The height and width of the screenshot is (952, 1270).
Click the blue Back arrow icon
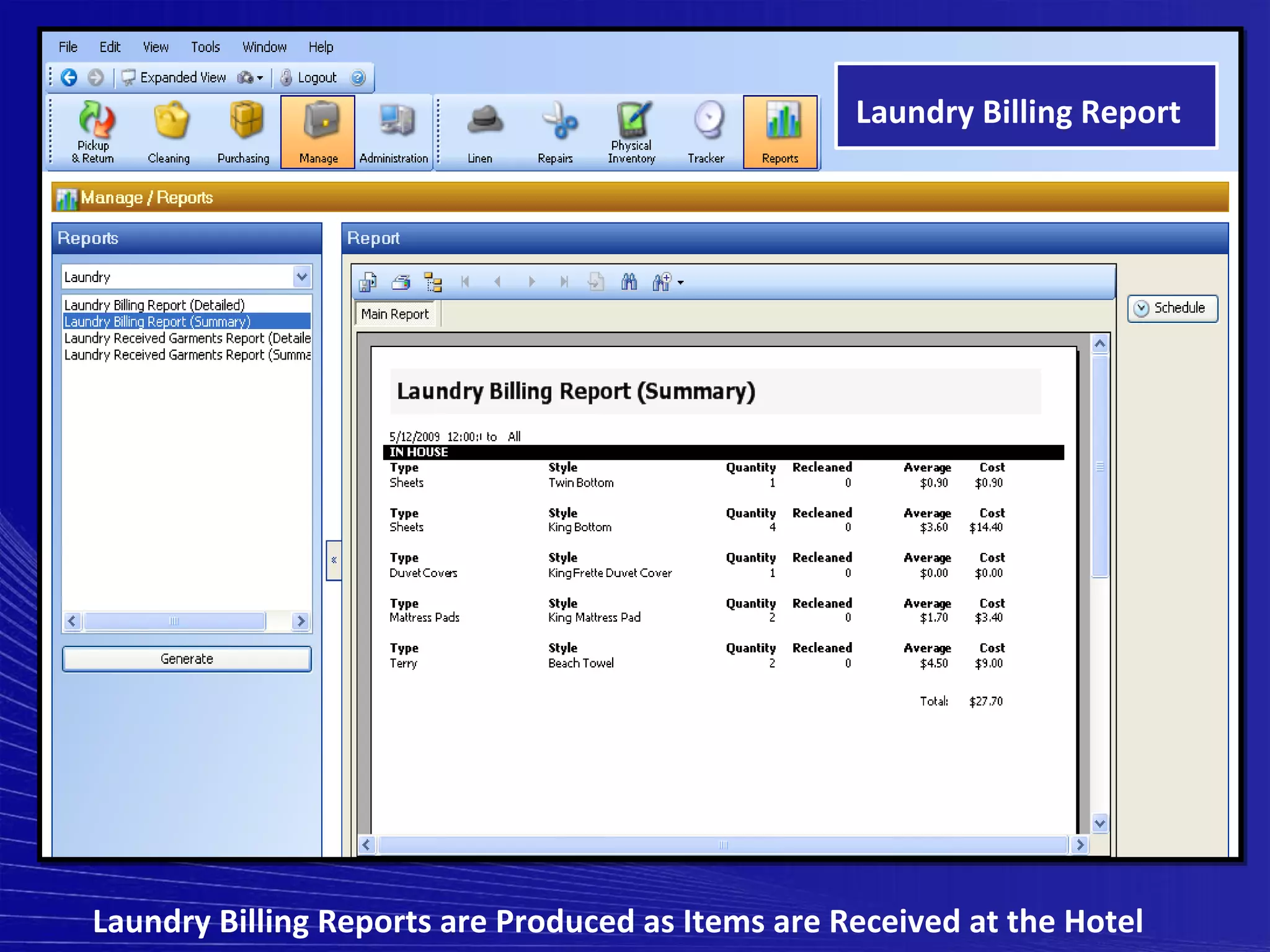point(69,77)
